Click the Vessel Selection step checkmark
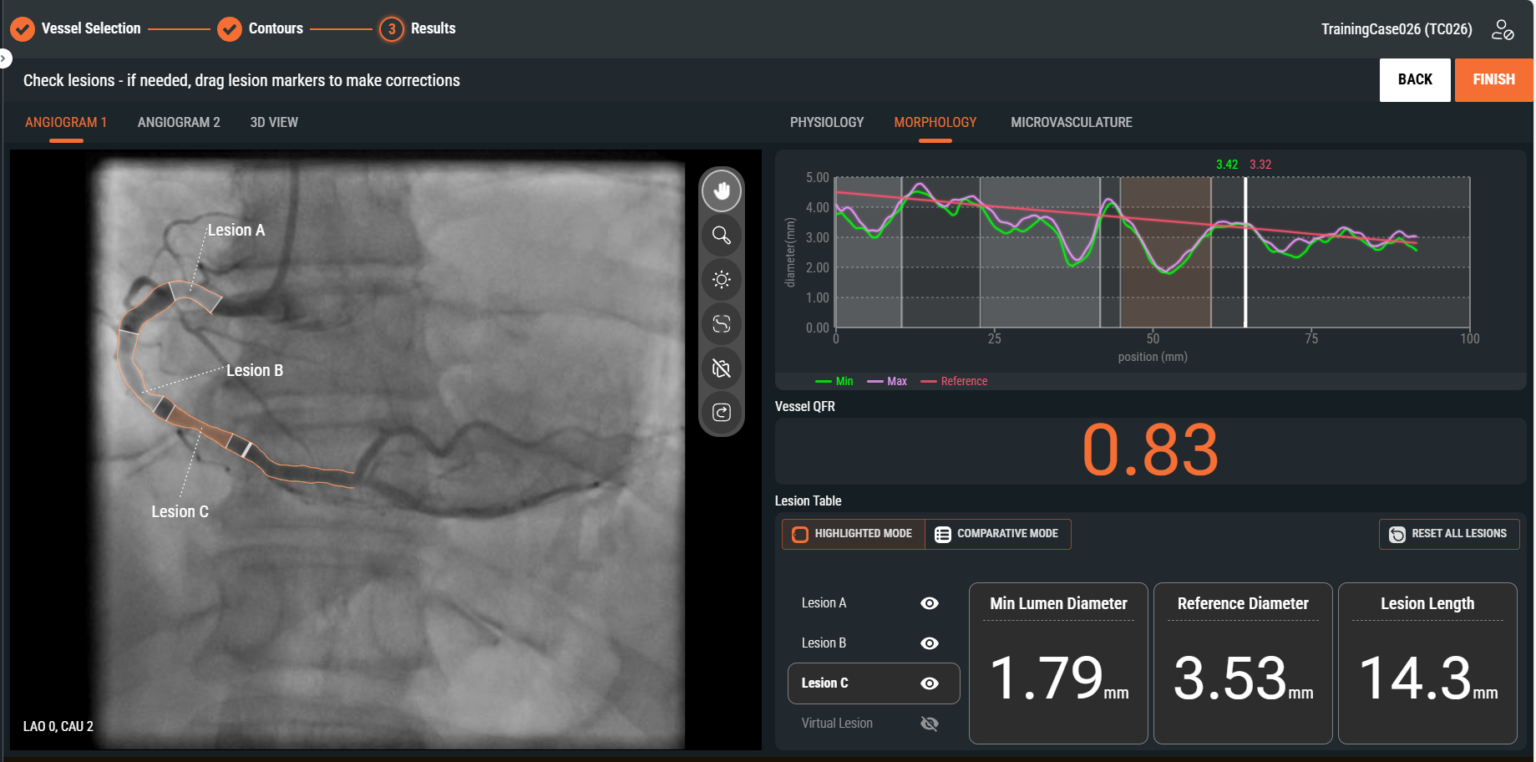This screenshot has width=1536, height=762. click(22, 29)
